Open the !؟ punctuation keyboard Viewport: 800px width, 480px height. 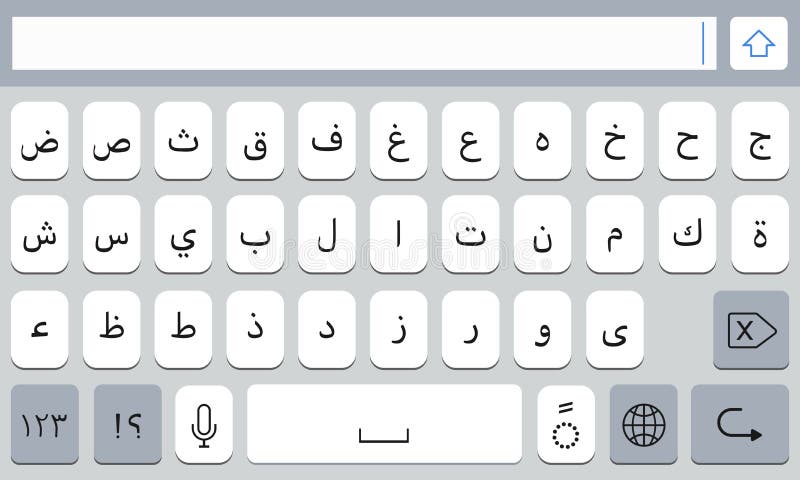pyautogui.click(x=128, y=424)
